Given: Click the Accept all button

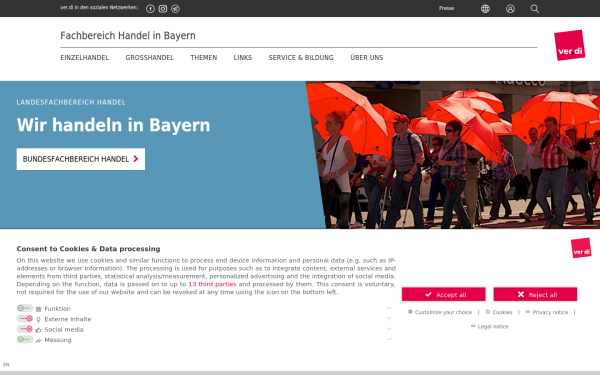Looking at the screenshot, I should pyautogui.click(x=443, y=294).
